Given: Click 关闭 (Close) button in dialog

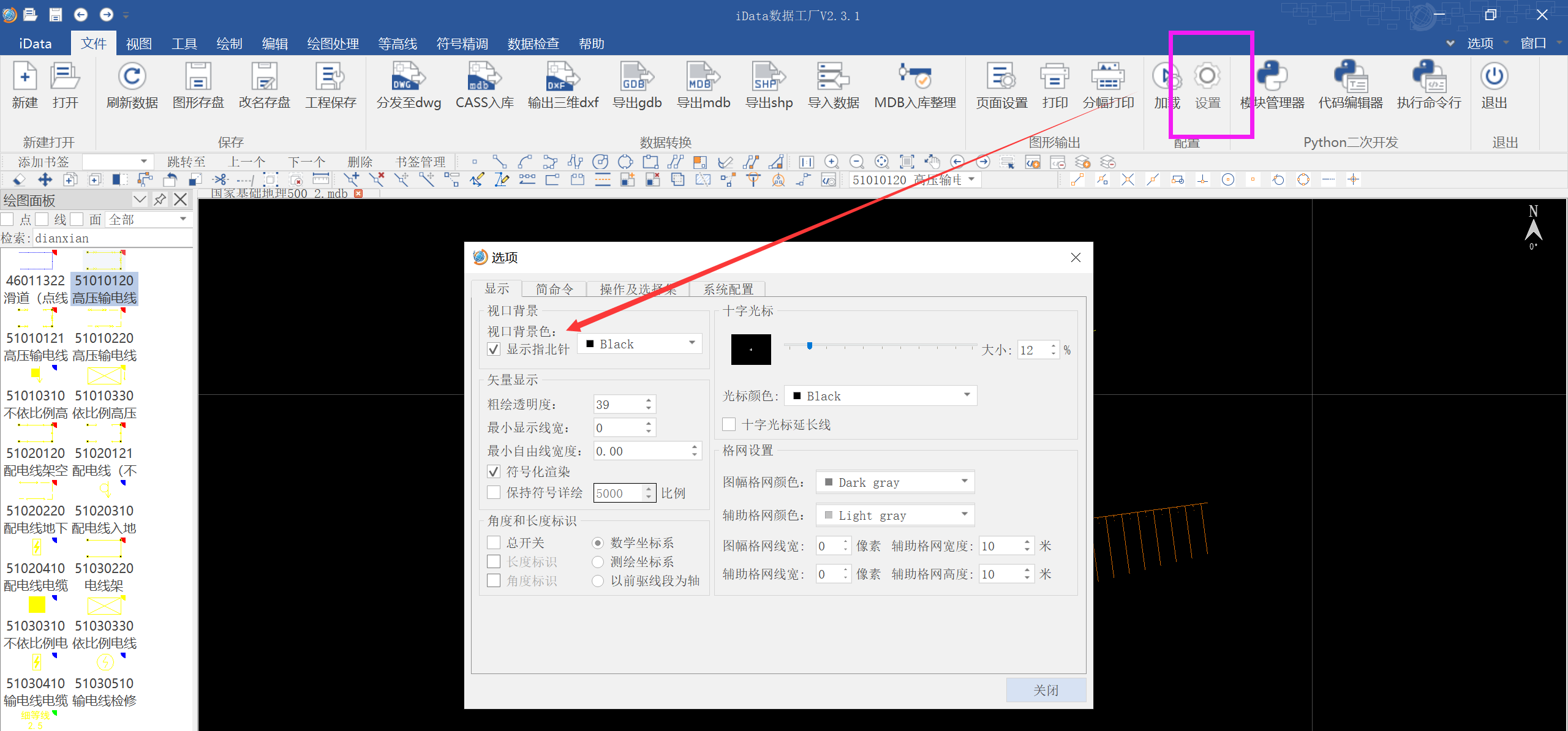Looking at the screenshot, I should coord(1044,689).
